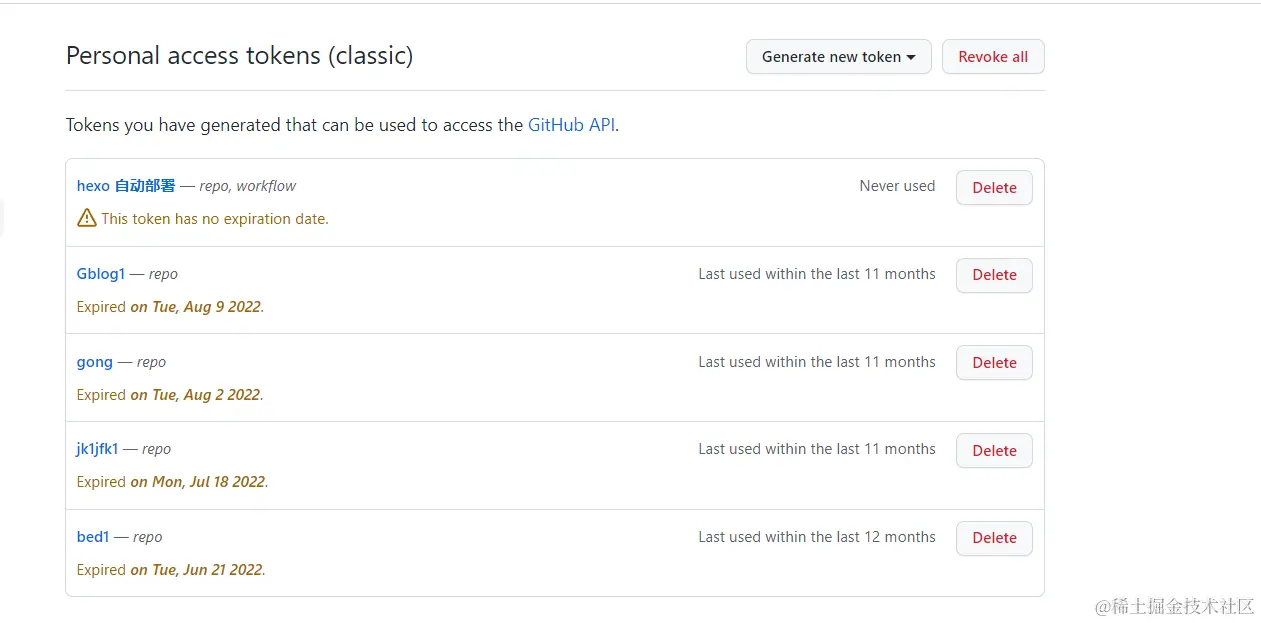This screenshot has width=1261, height=623.
Task: Delete the gong token
Action: point(994,363)
